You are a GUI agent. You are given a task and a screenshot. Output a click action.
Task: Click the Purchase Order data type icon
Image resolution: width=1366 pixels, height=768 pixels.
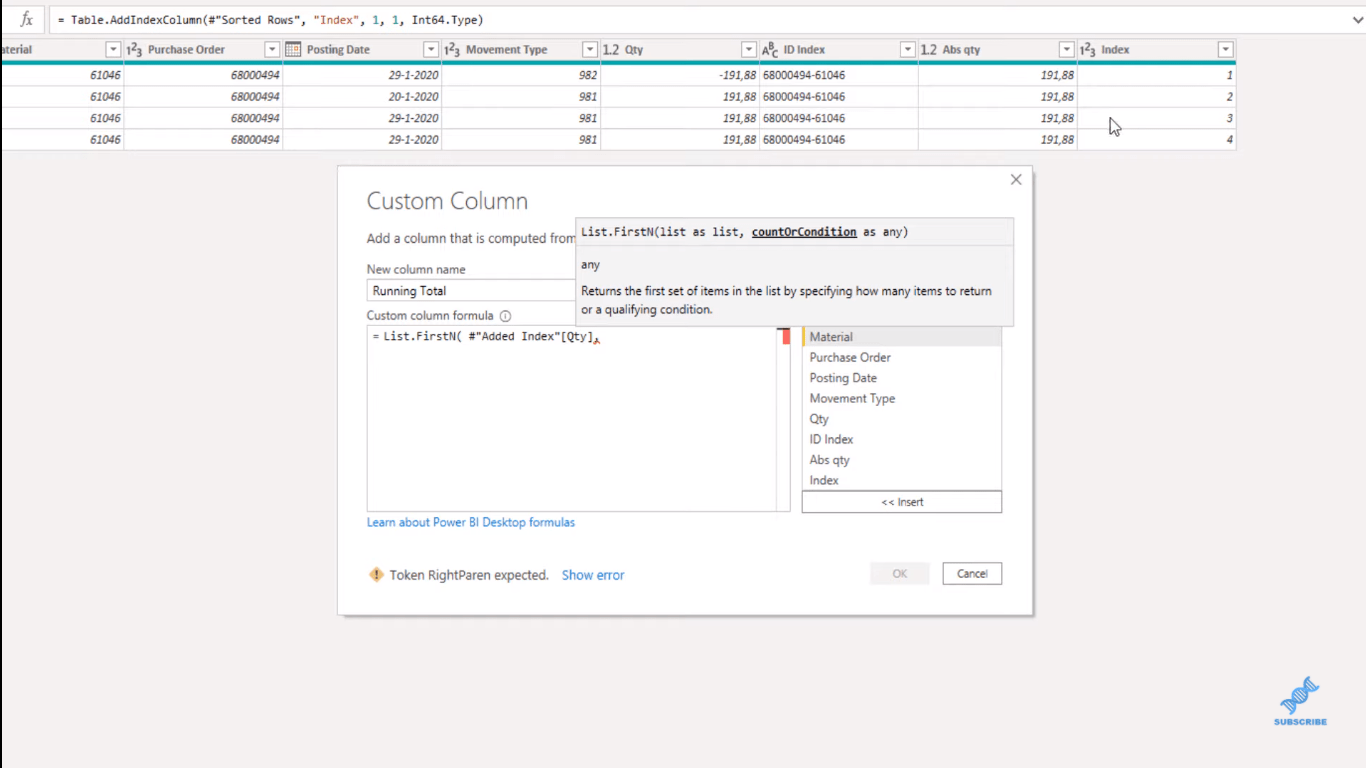coord(134,49)
